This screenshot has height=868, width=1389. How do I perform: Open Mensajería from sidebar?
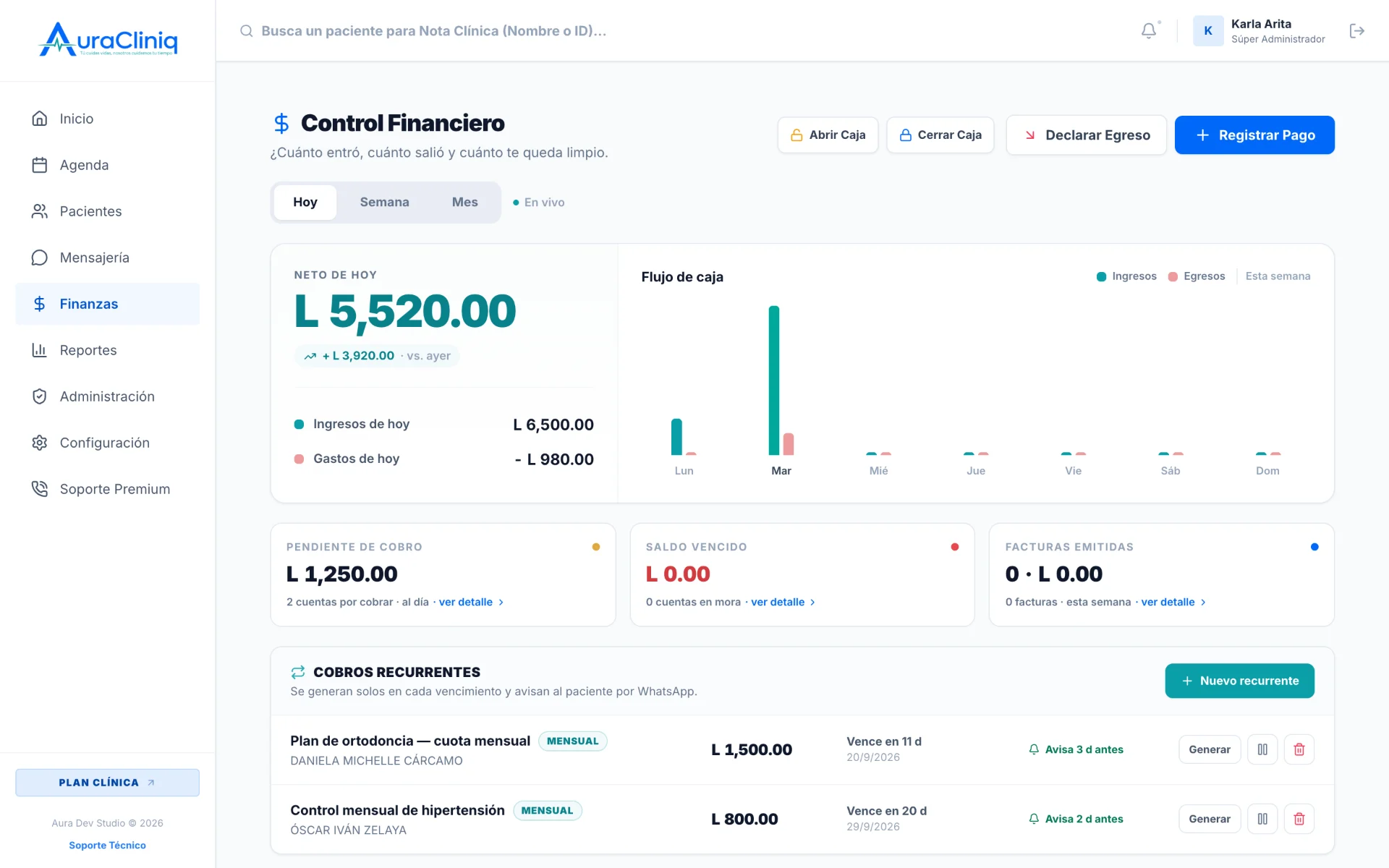(x=107, y=258)
